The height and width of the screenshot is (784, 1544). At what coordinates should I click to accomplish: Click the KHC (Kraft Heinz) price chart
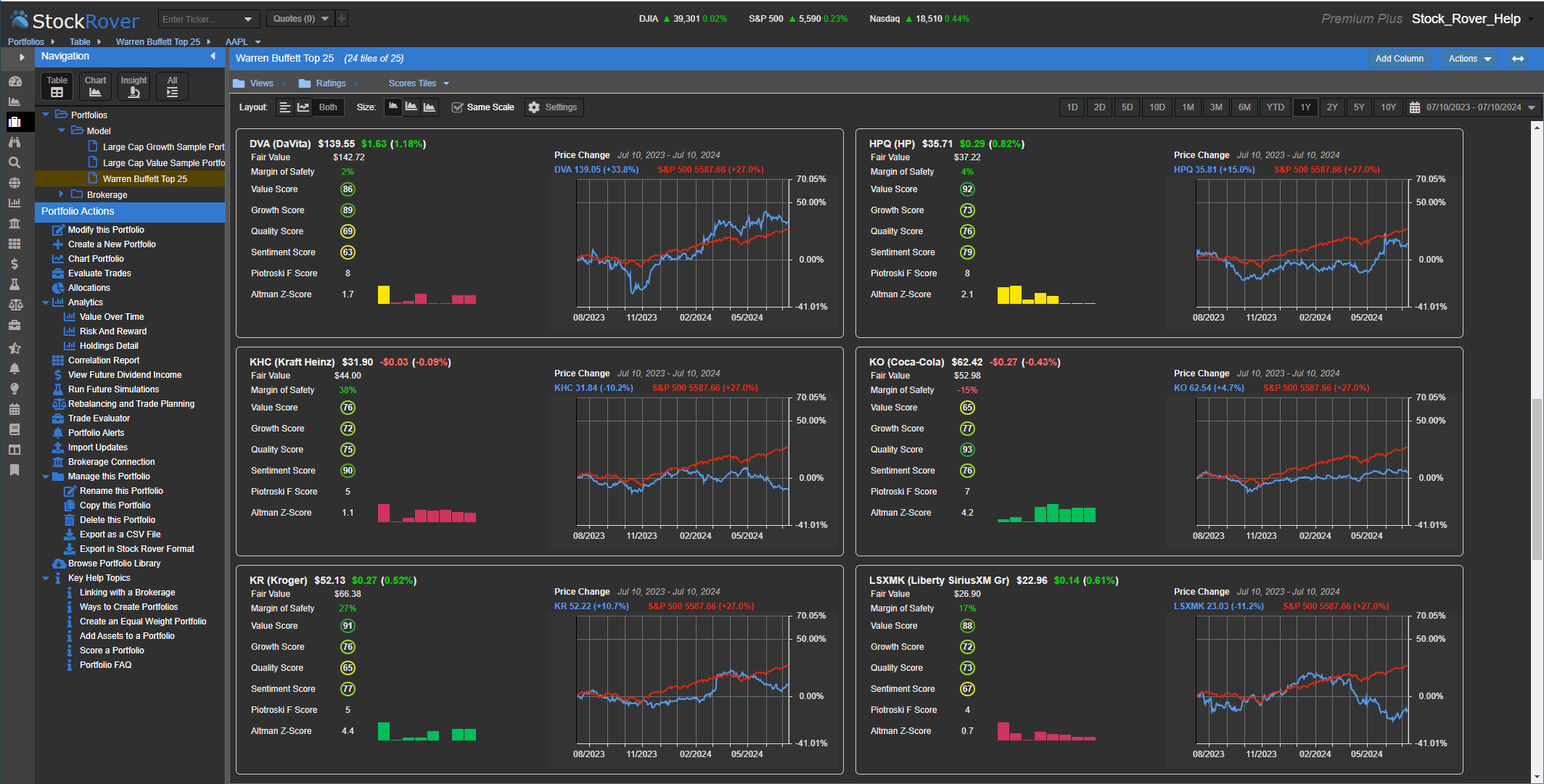click(x=683, y=461)
